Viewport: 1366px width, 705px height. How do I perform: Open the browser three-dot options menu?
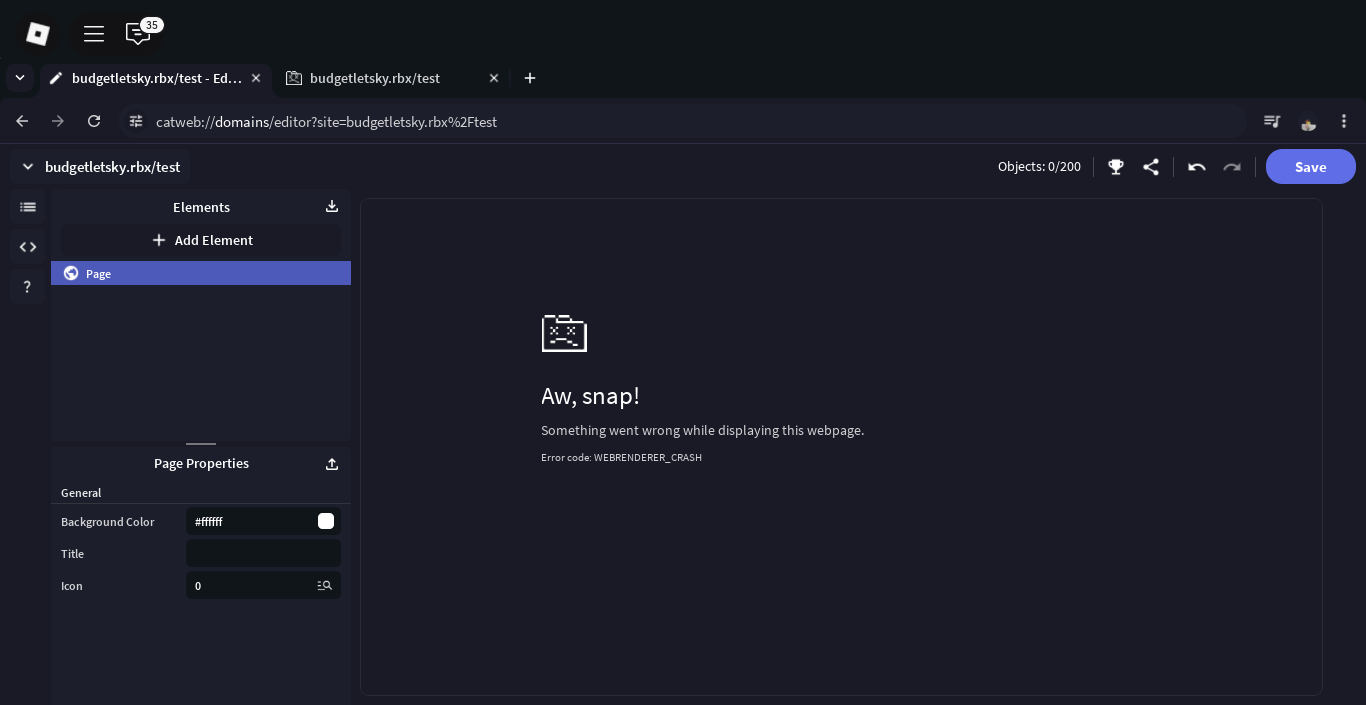[x=1344, y=121]
